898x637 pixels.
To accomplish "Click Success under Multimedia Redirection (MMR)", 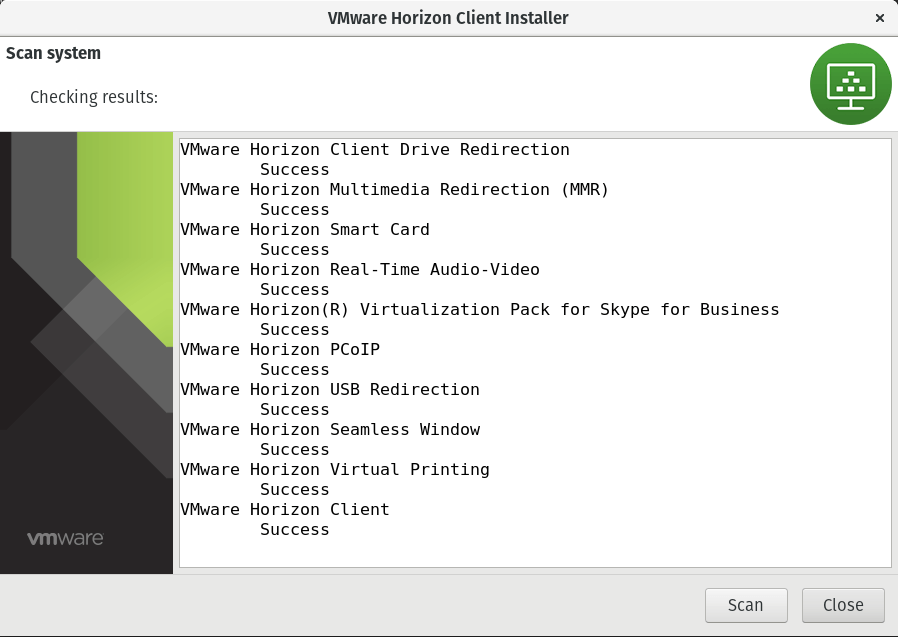I will (295, 210).
